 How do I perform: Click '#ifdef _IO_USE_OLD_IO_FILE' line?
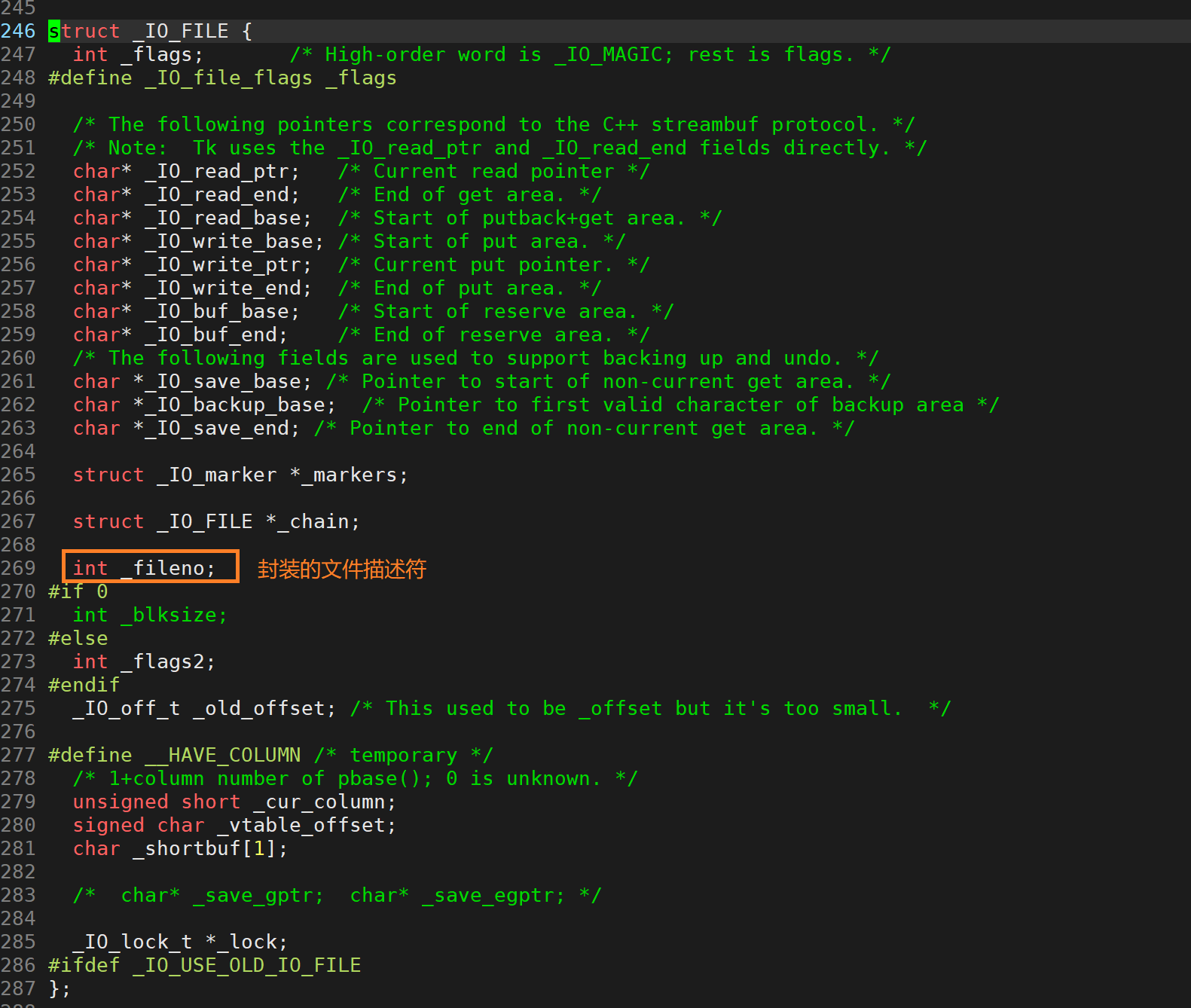pyautogui.click(x=204, y=965)
